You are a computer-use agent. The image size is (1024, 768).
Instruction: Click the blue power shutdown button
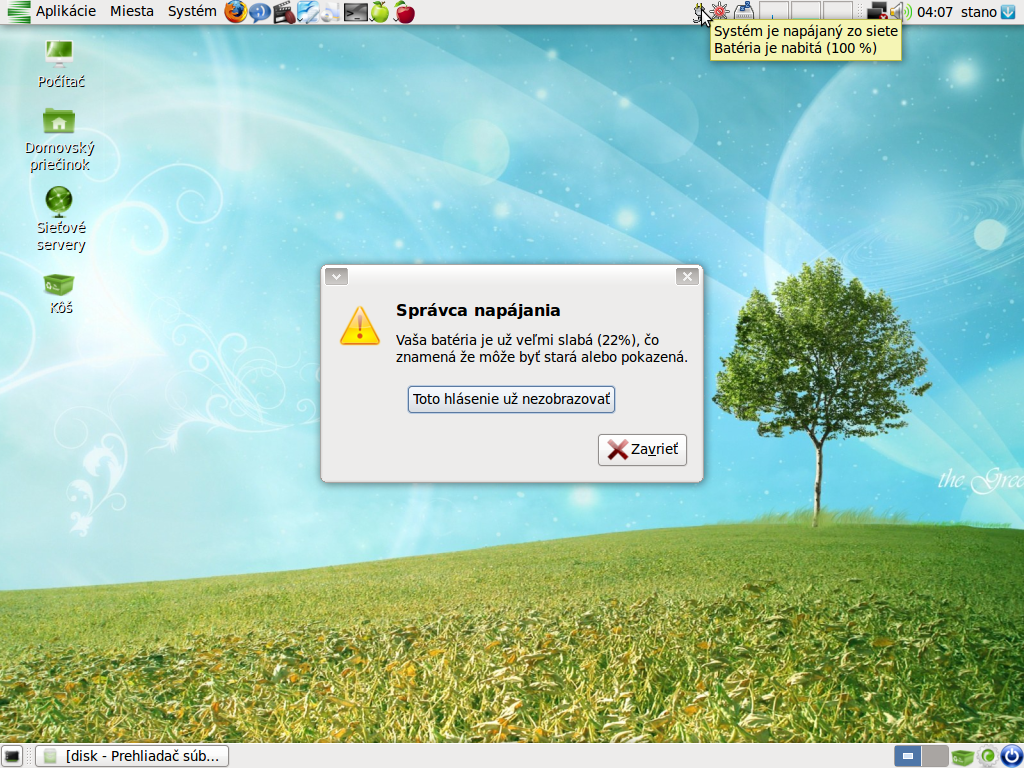[x=1011, y=756]
